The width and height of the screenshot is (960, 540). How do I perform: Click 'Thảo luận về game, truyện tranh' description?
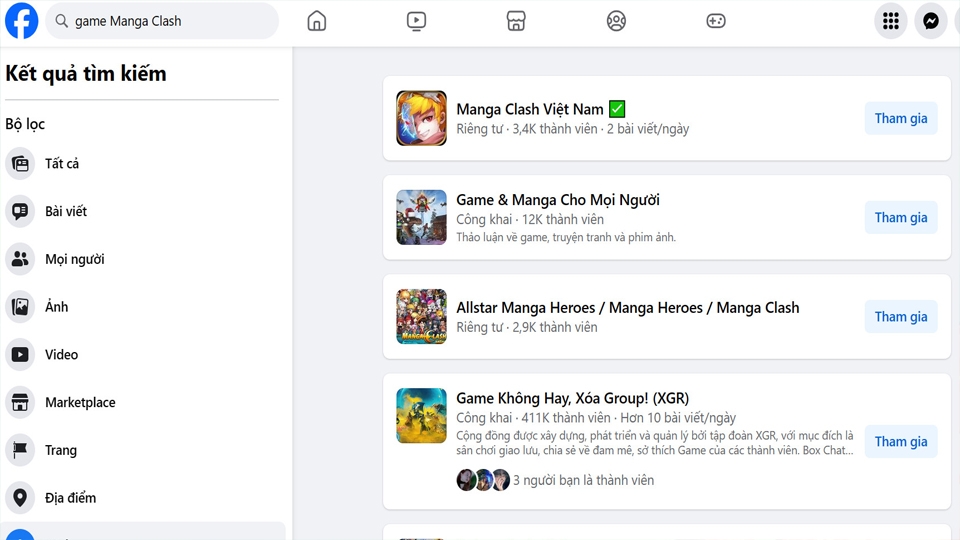[x=566, y=237]
